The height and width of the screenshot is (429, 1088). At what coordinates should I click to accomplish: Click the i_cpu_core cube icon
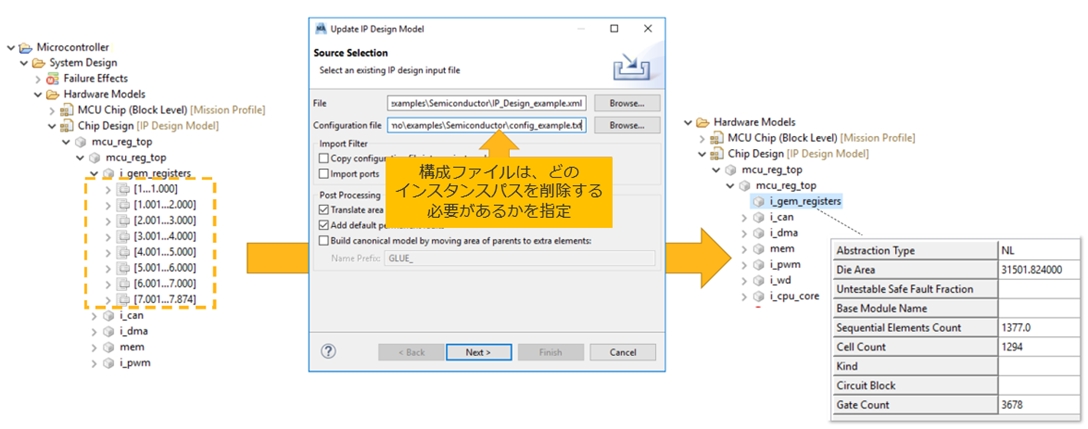coord(759,296)
